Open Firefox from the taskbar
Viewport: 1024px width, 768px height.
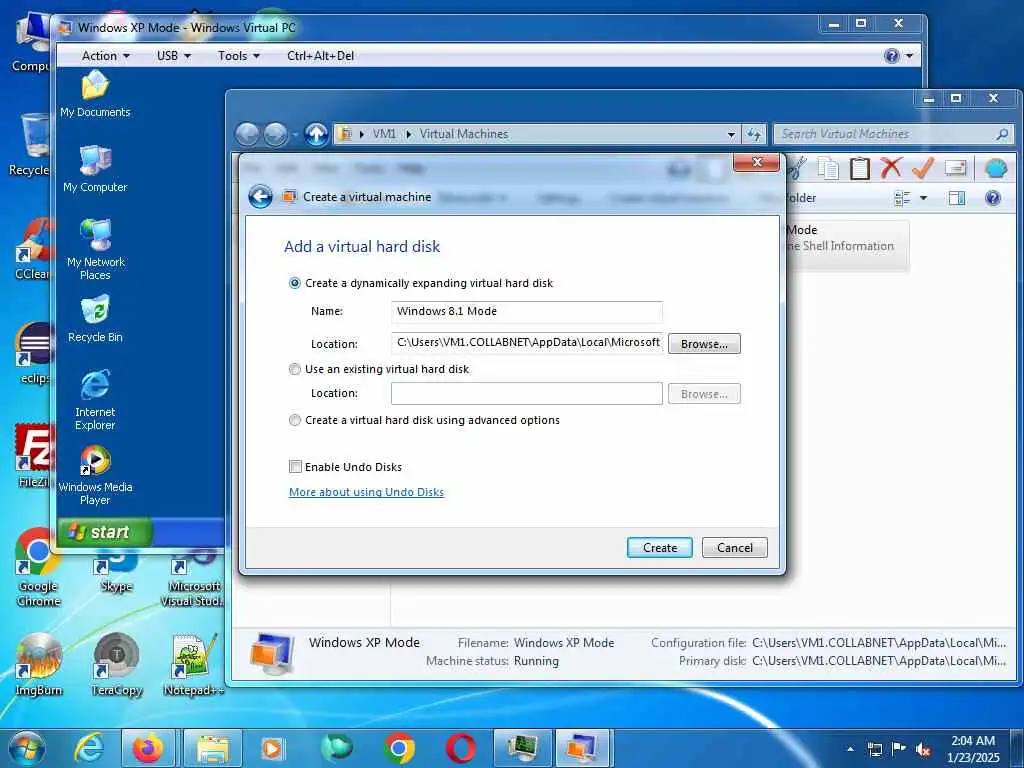coord(148,748)
